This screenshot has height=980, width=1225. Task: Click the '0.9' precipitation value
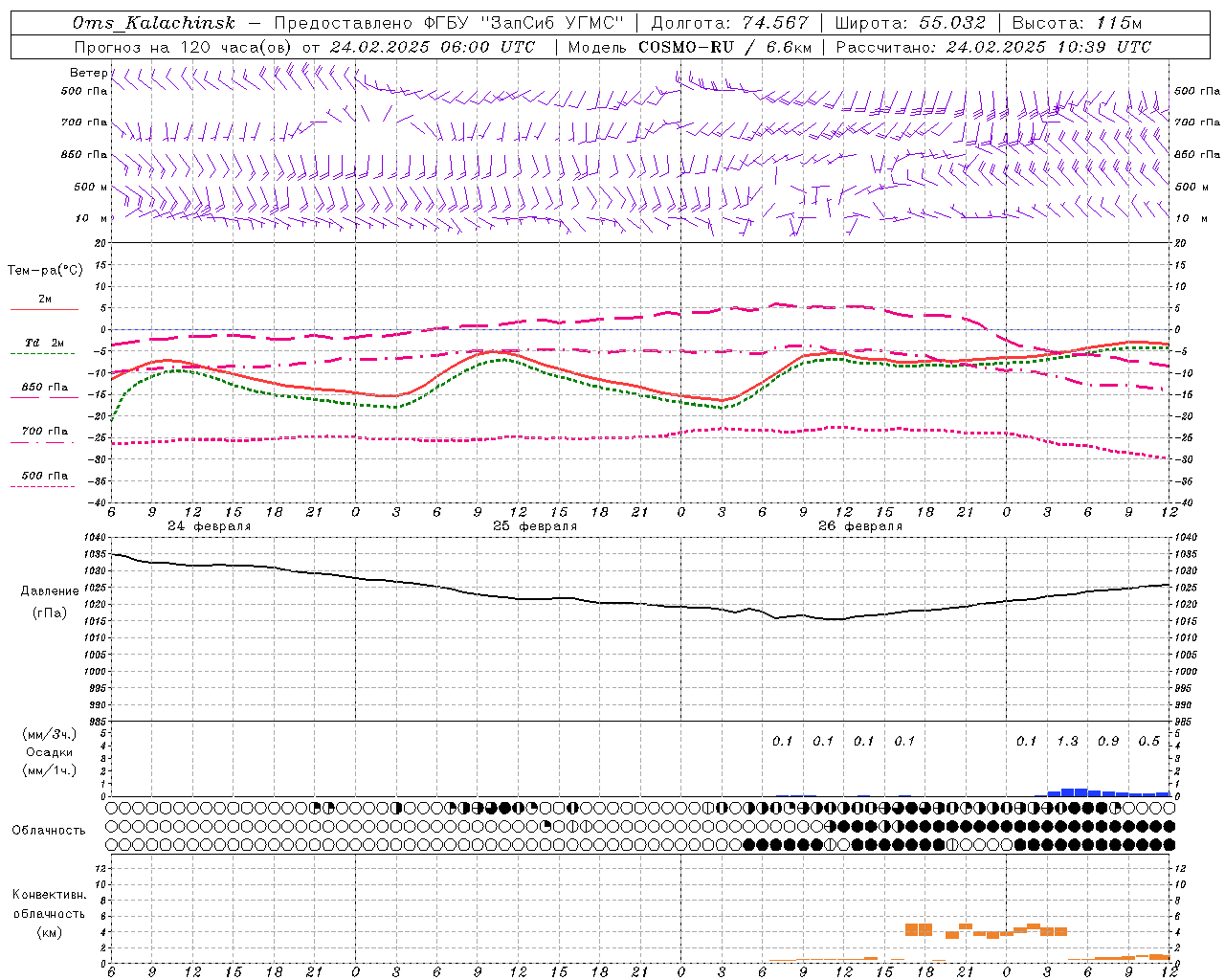[x=1108, y=741]
